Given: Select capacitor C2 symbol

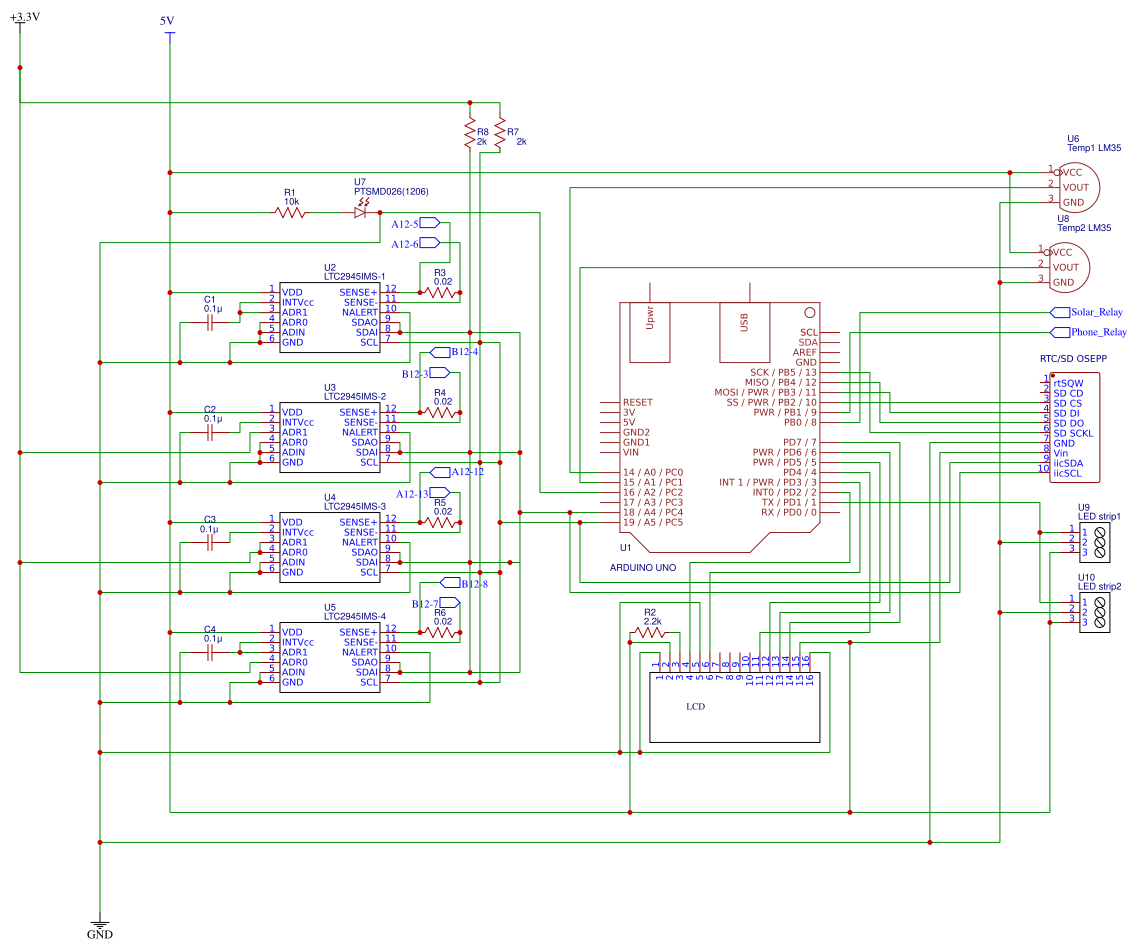Looking at the screenshot, I should point(210,433).
